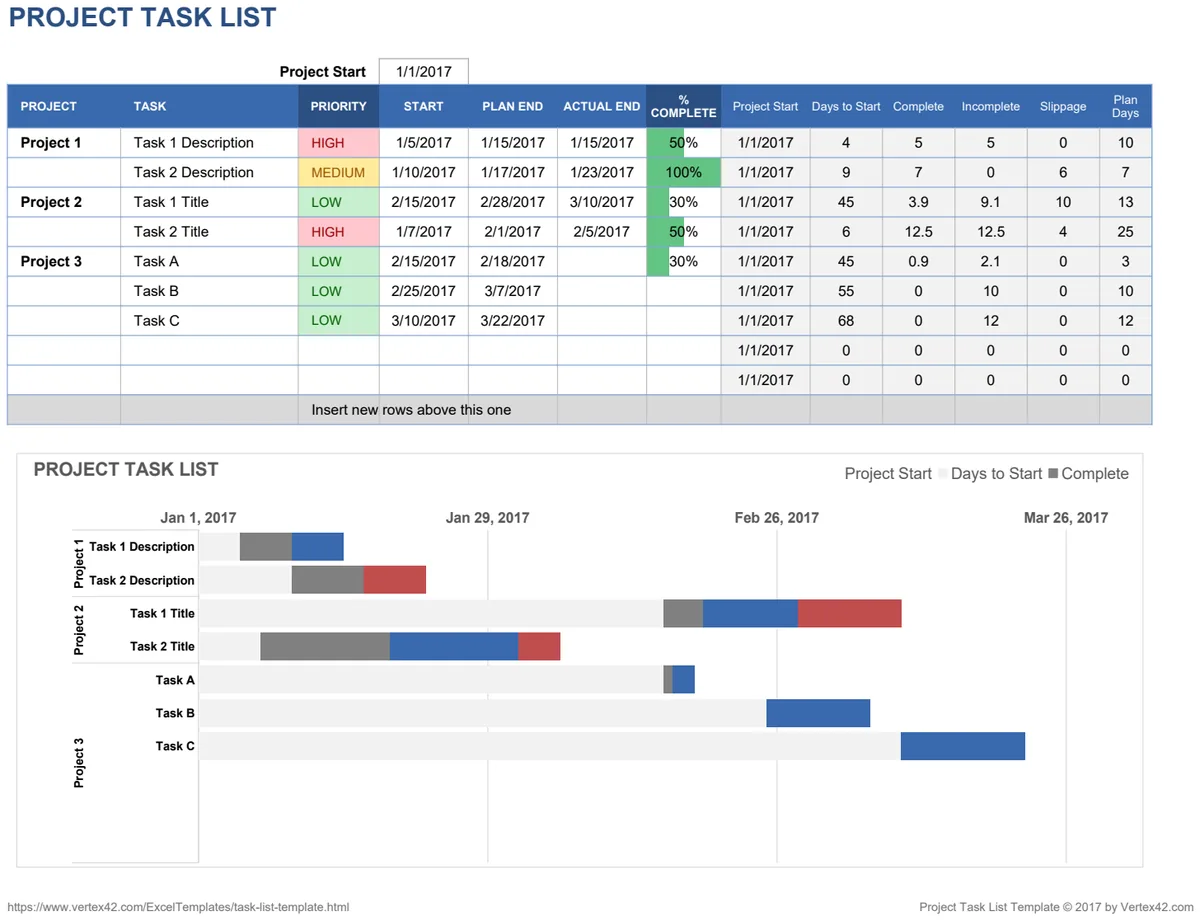Select the Slippage column header
Viewport: 1200px width, 921px height.
pos(1063,106)
